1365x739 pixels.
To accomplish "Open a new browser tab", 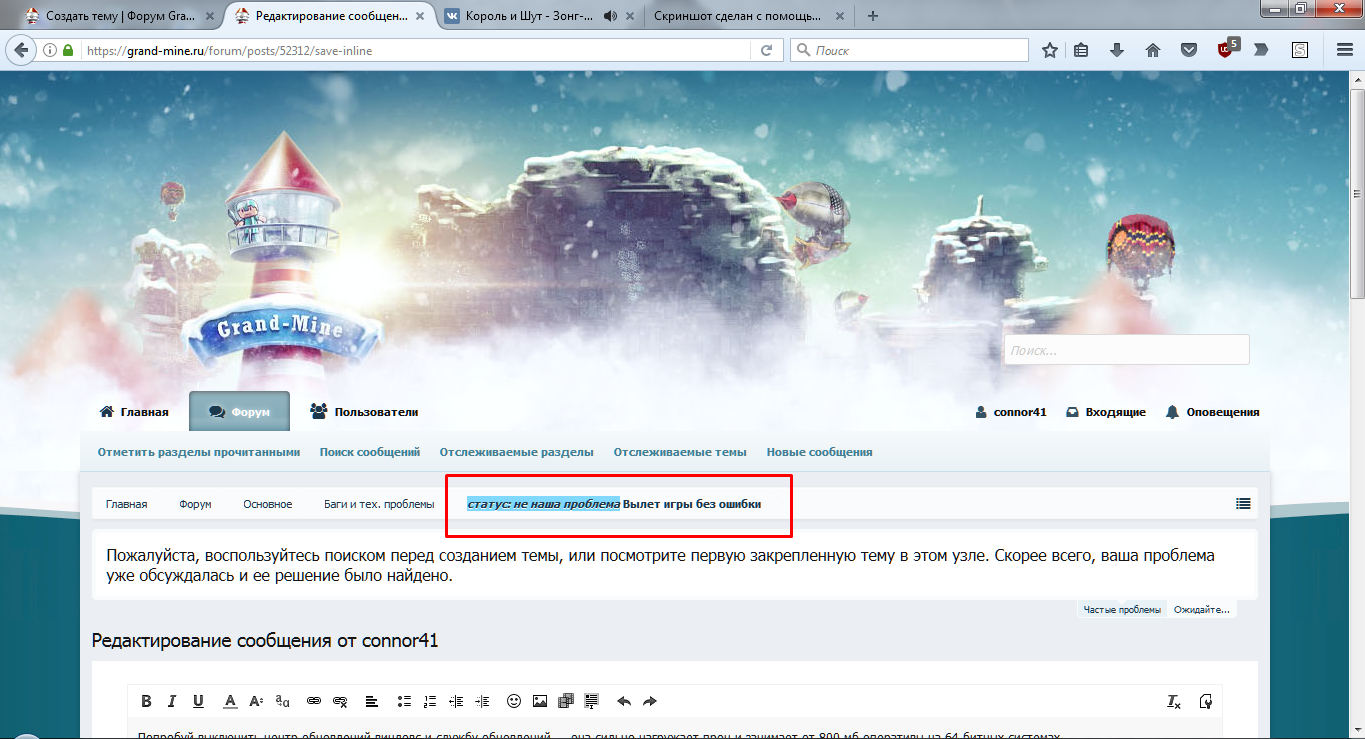I will (x=873, y=16).
